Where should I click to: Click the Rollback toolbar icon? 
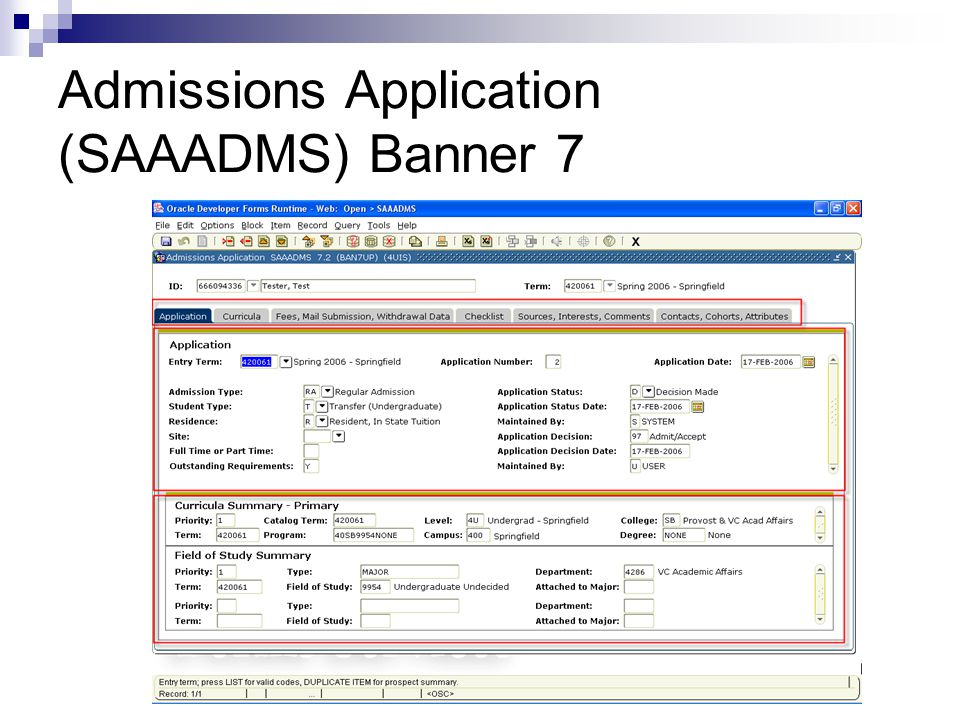click(x=184, y=241)
